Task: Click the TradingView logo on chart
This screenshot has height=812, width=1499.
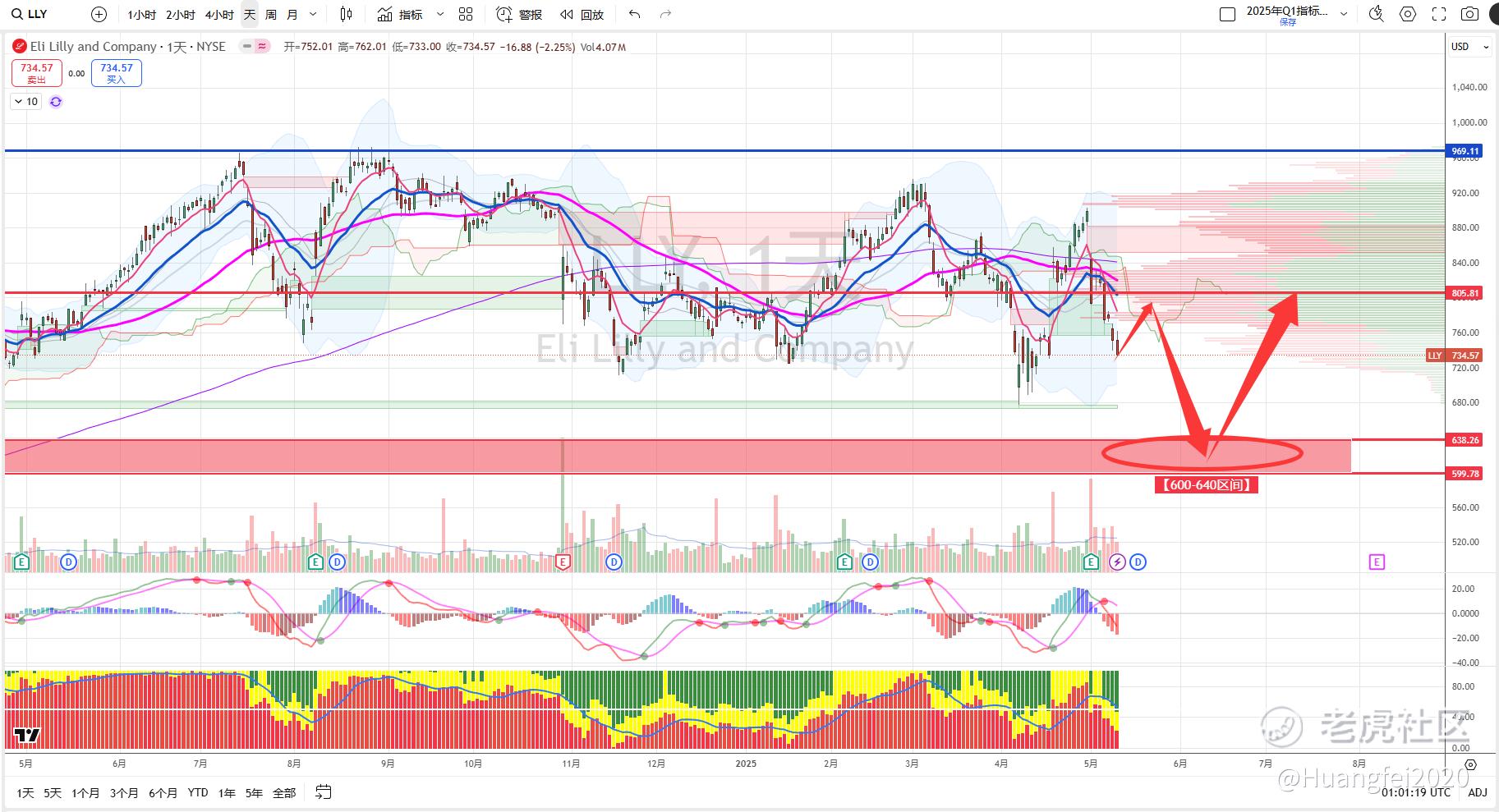Action: 26,735
